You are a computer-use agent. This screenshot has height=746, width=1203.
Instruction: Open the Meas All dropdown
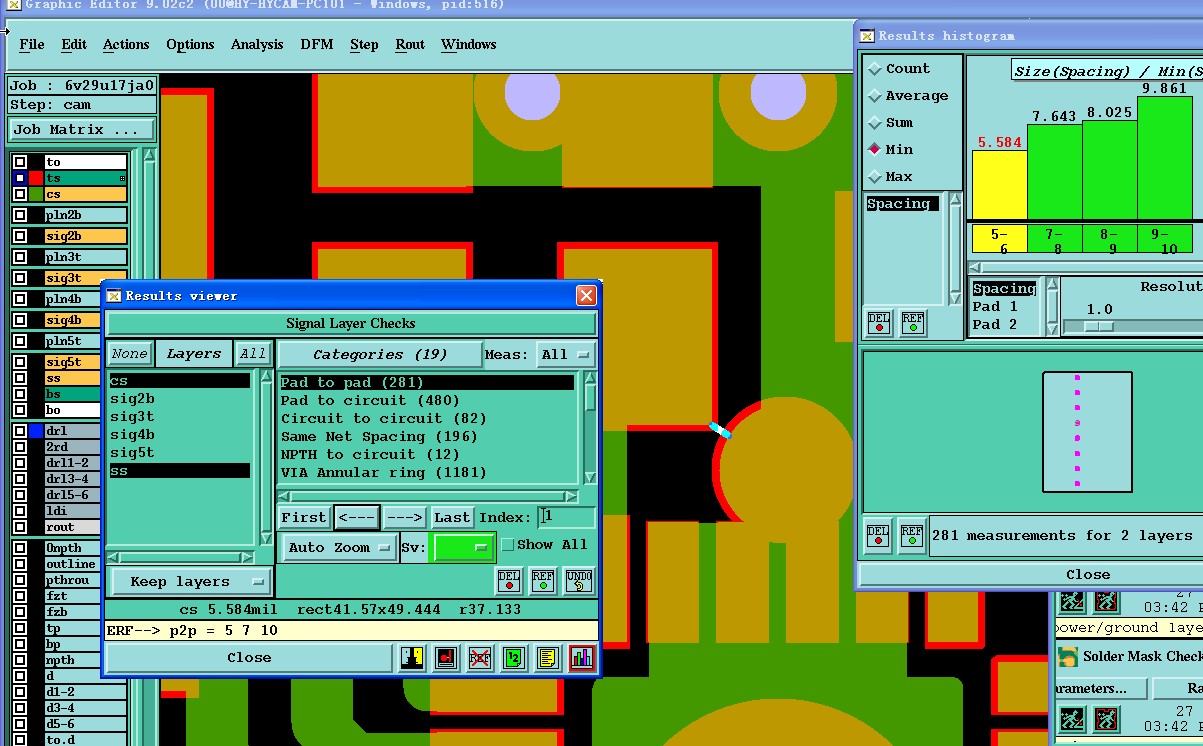pyautogui.click(x=566, y=354)
